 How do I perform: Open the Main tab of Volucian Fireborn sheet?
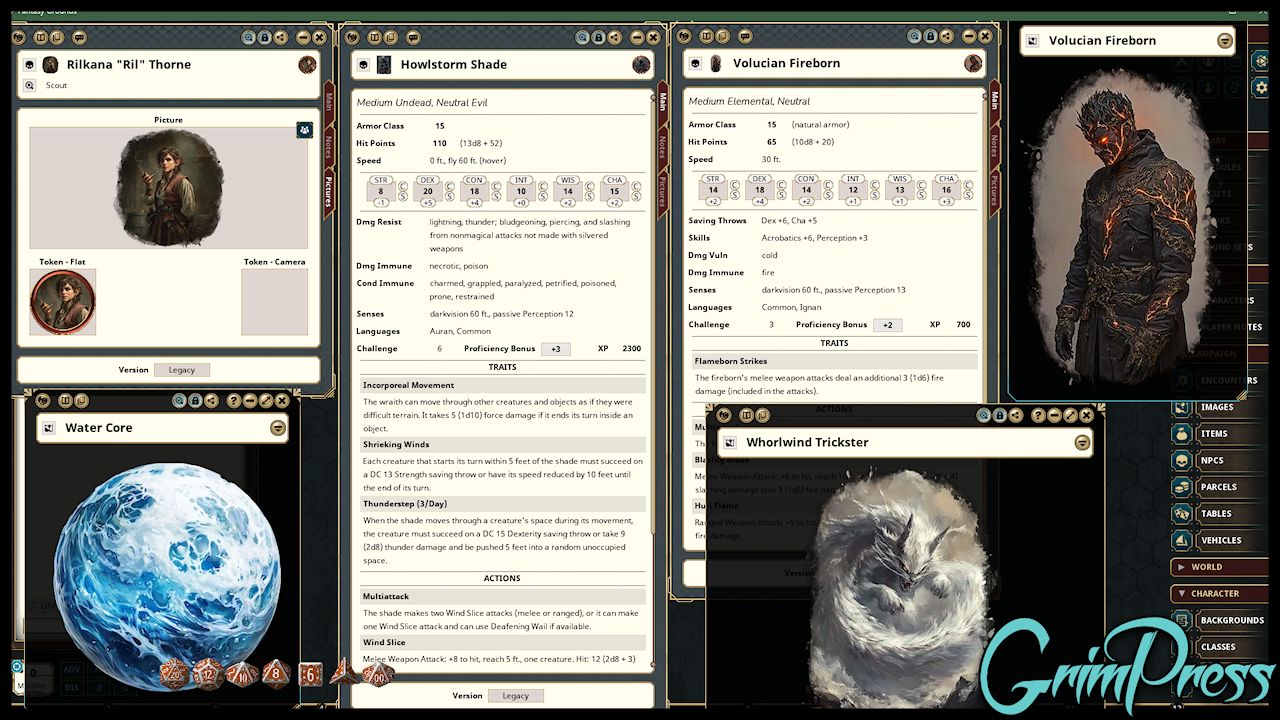[x=994, y=100]
